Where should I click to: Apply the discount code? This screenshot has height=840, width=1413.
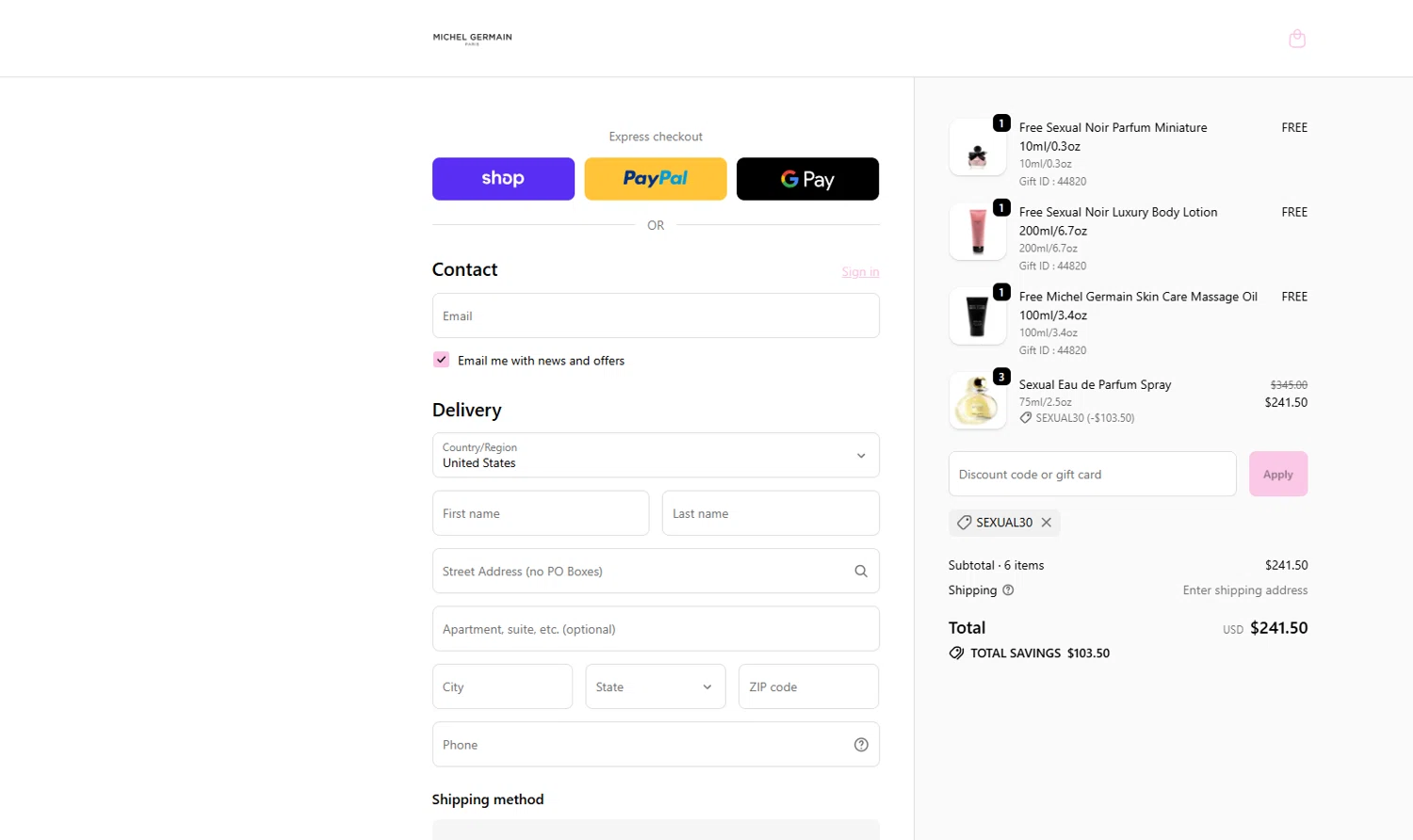pyautogui.click(x=1277, y=475)
